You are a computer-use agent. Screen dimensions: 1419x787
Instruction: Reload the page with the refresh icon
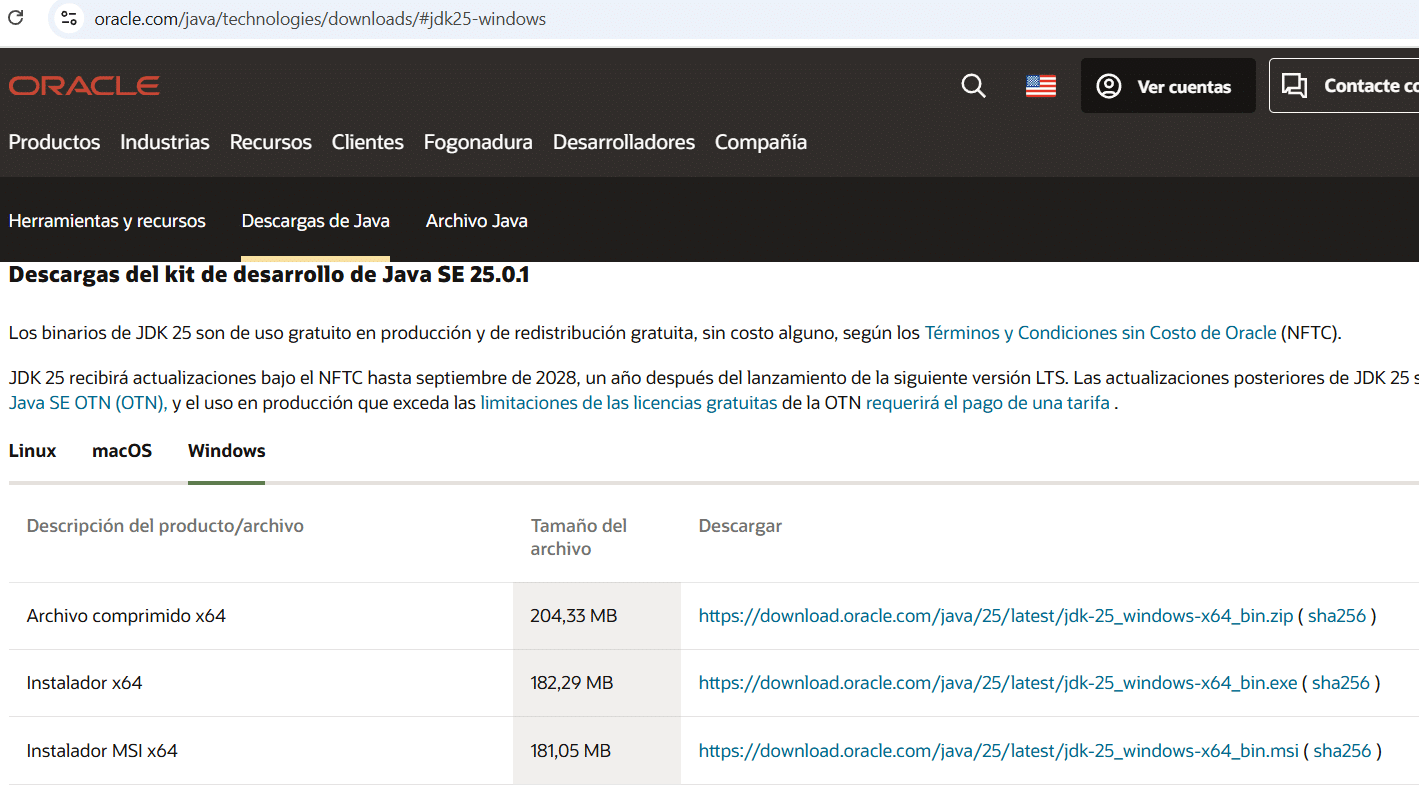(15, 18)
